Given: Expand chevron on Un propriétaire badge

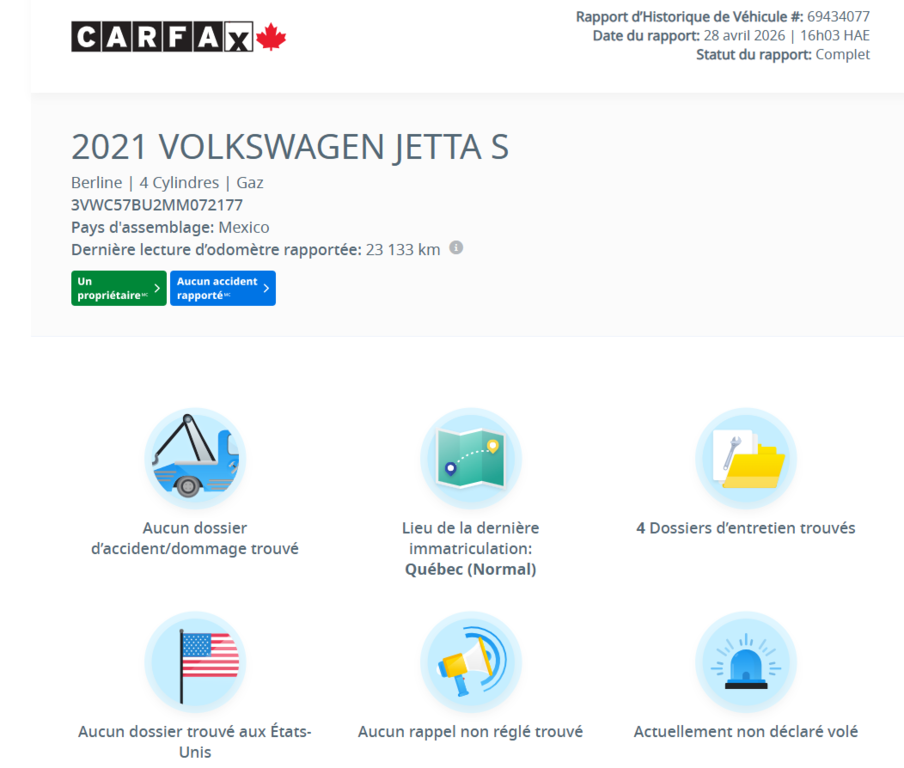Looking at the screenshot, I should (157, 288).
